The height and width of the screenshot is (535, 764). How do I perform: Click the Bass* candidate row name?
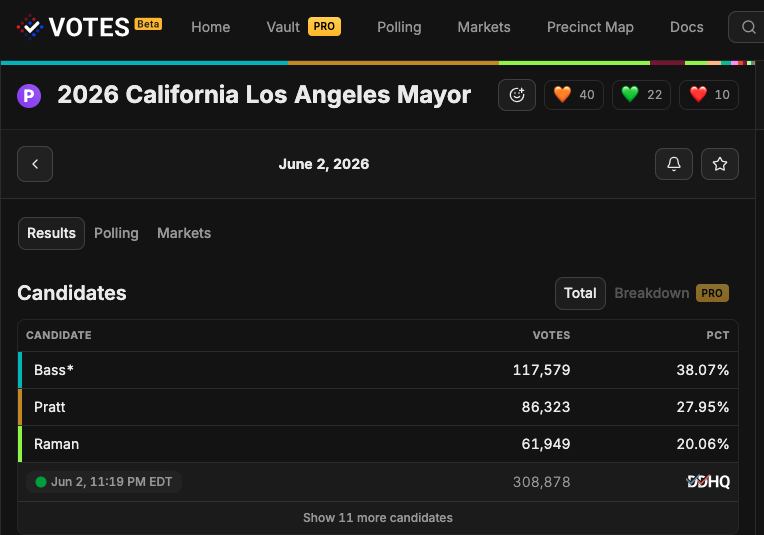click(54, 370)
